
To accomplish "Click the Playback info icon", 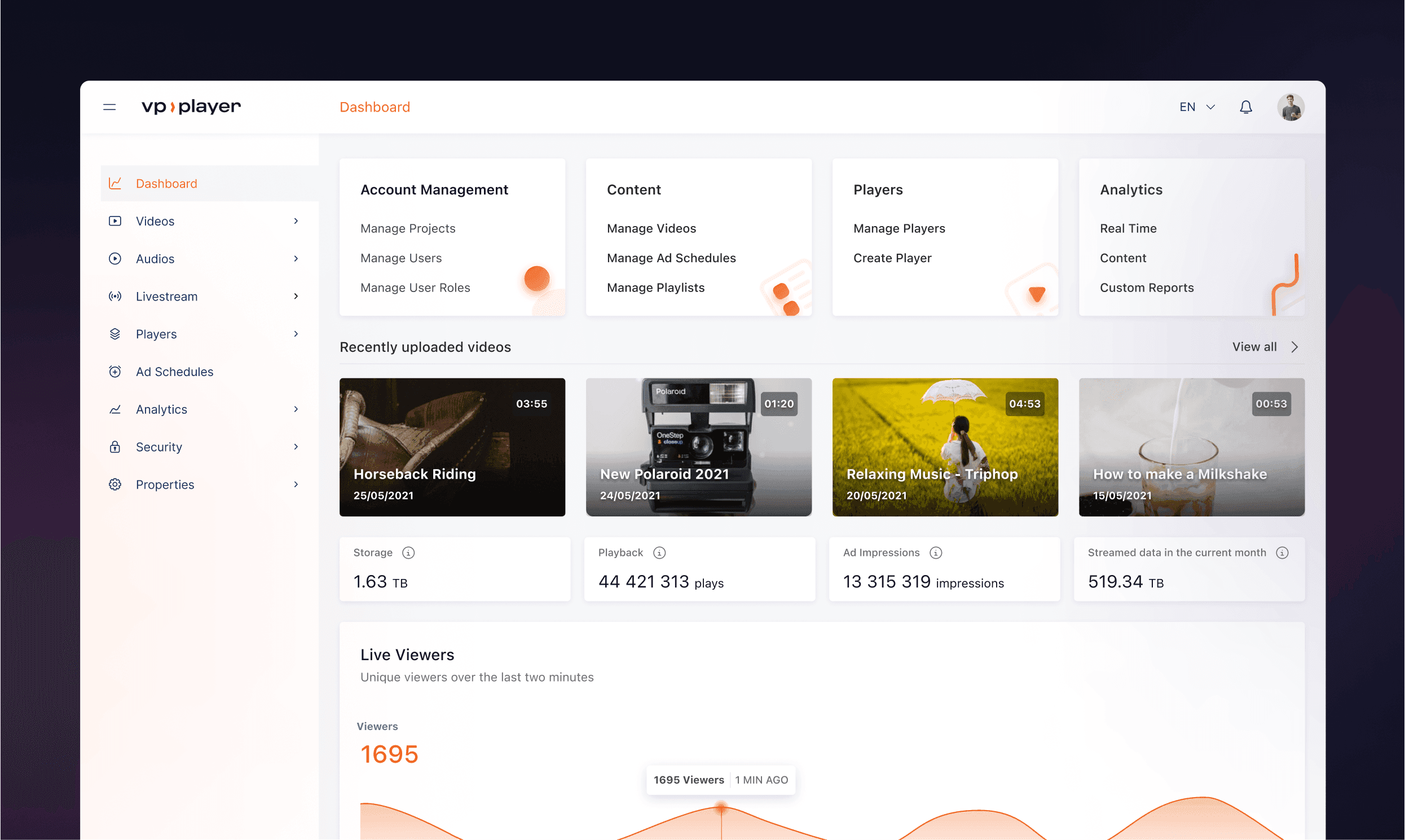I will [x=659, y=552].
